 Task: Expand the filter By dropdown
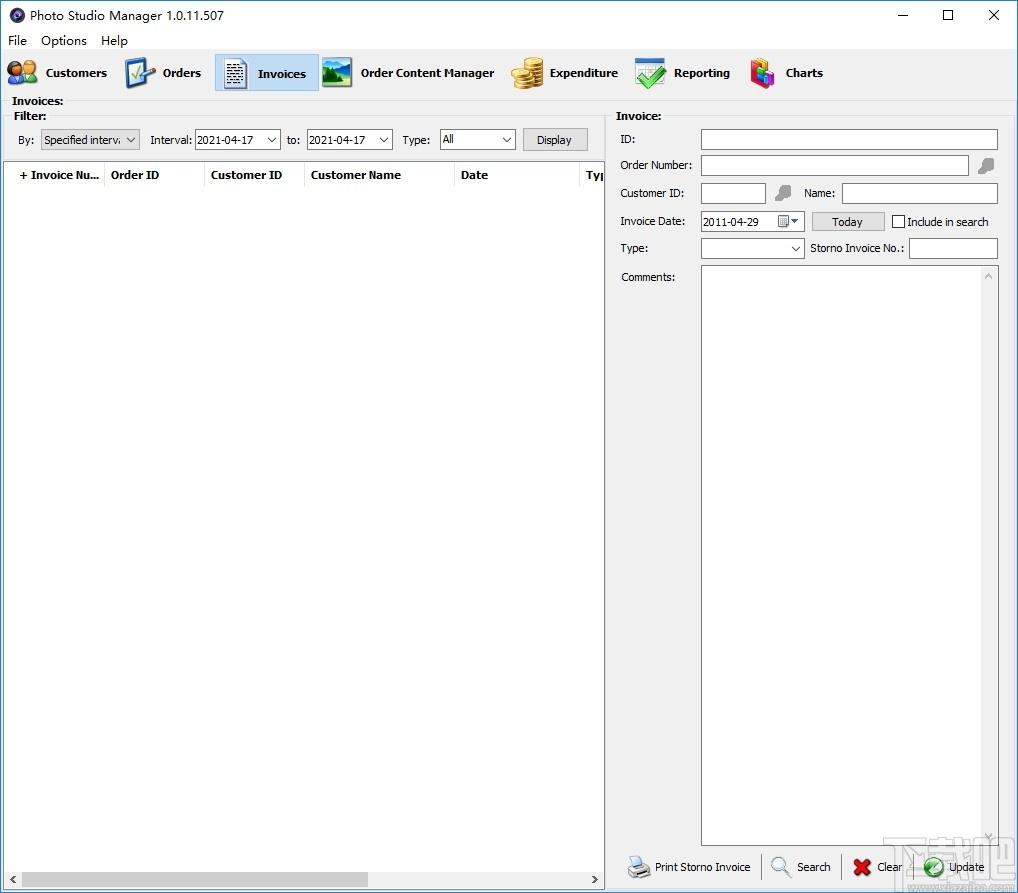(x=90, y=140)
